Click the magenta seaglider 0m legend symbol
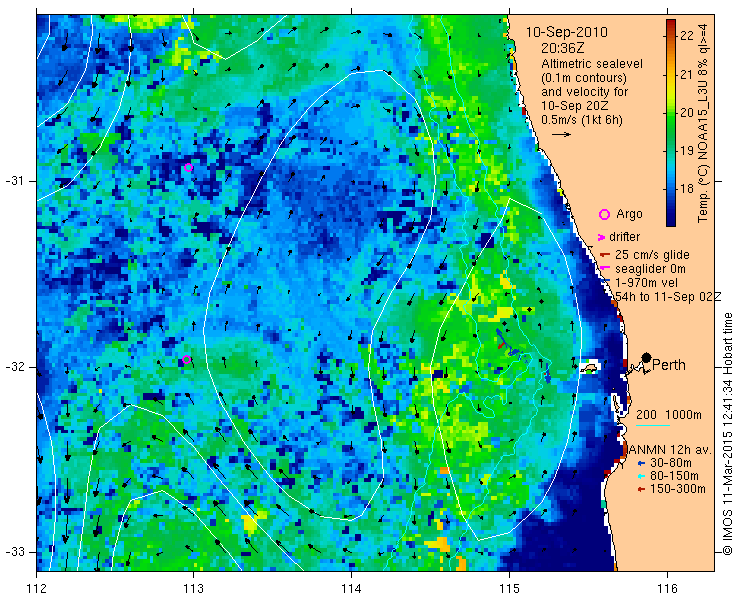Viewport: 740px width, 600px height. click(x=605, y=269)
